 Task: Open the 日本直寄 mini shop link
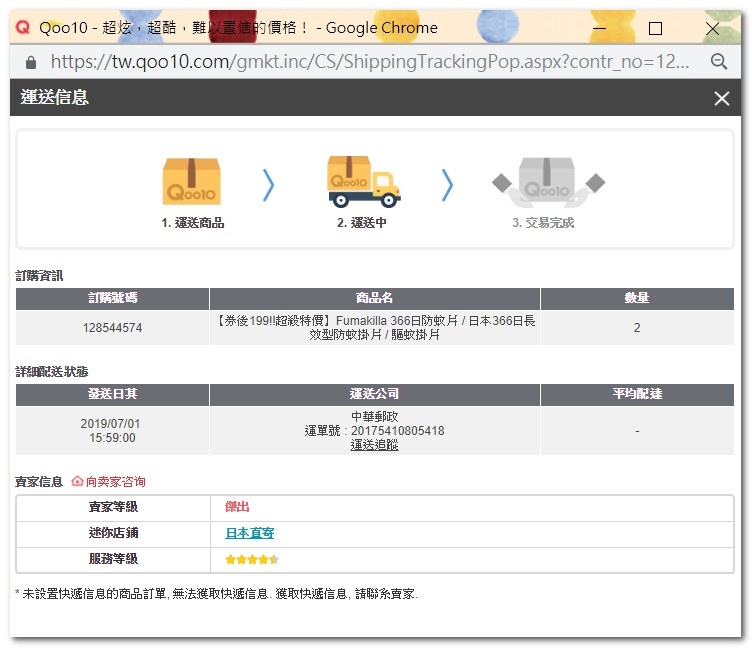(250, 533)
